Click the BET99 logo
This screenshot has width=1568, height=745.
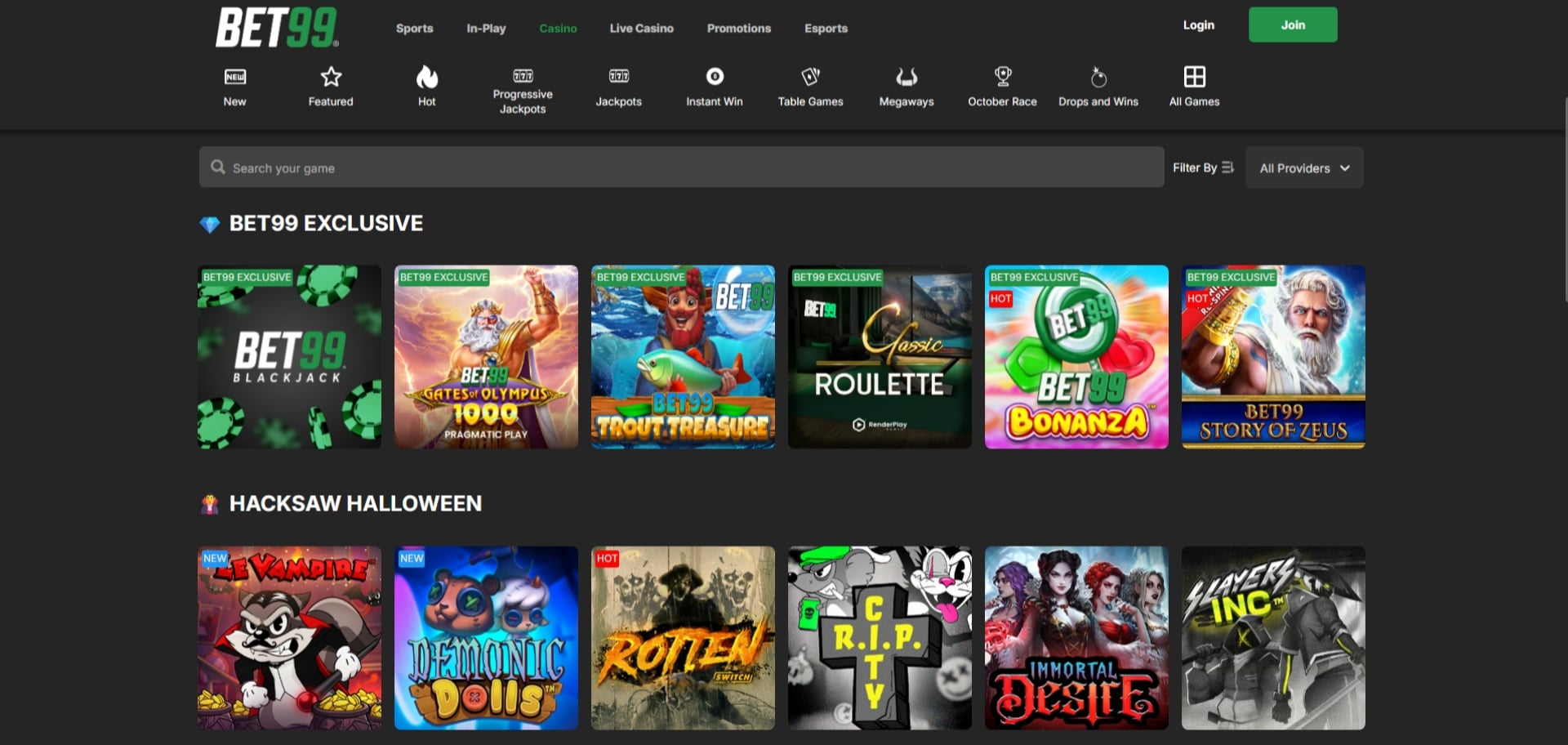pos(277,27)
